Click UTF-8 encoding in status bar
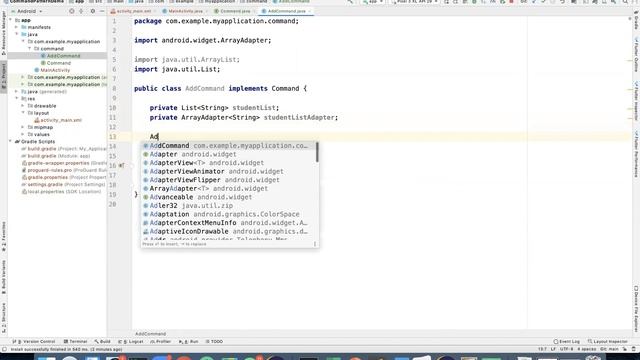Image resolution: width=640 pixels, height=360 pixels. click(566, 349)
